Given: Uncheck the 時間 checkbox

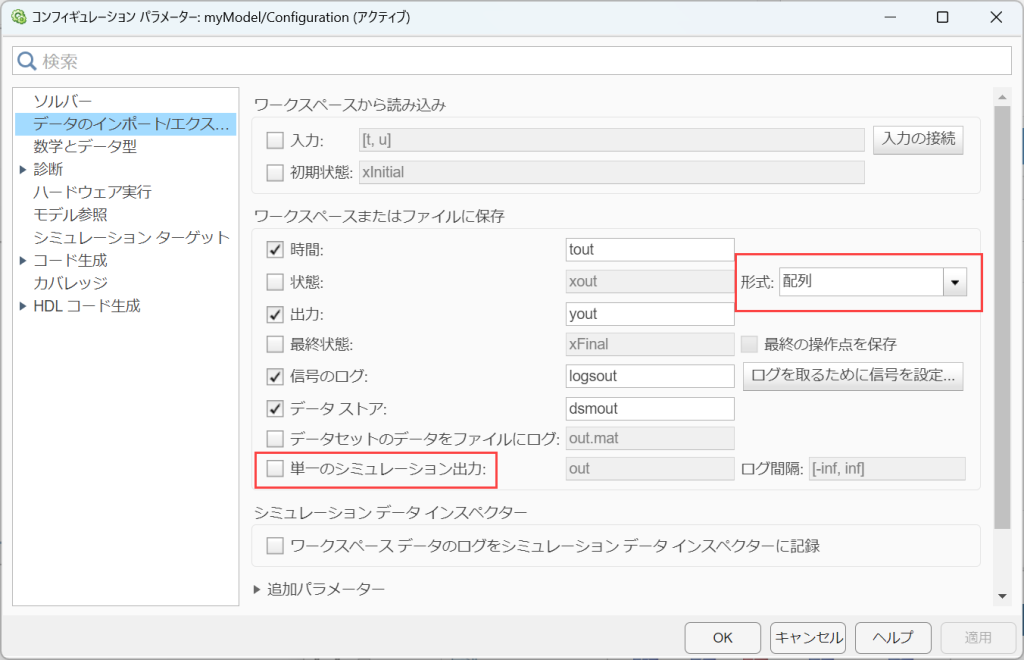Looking at the screenshot, I should (x=275, y=249).
